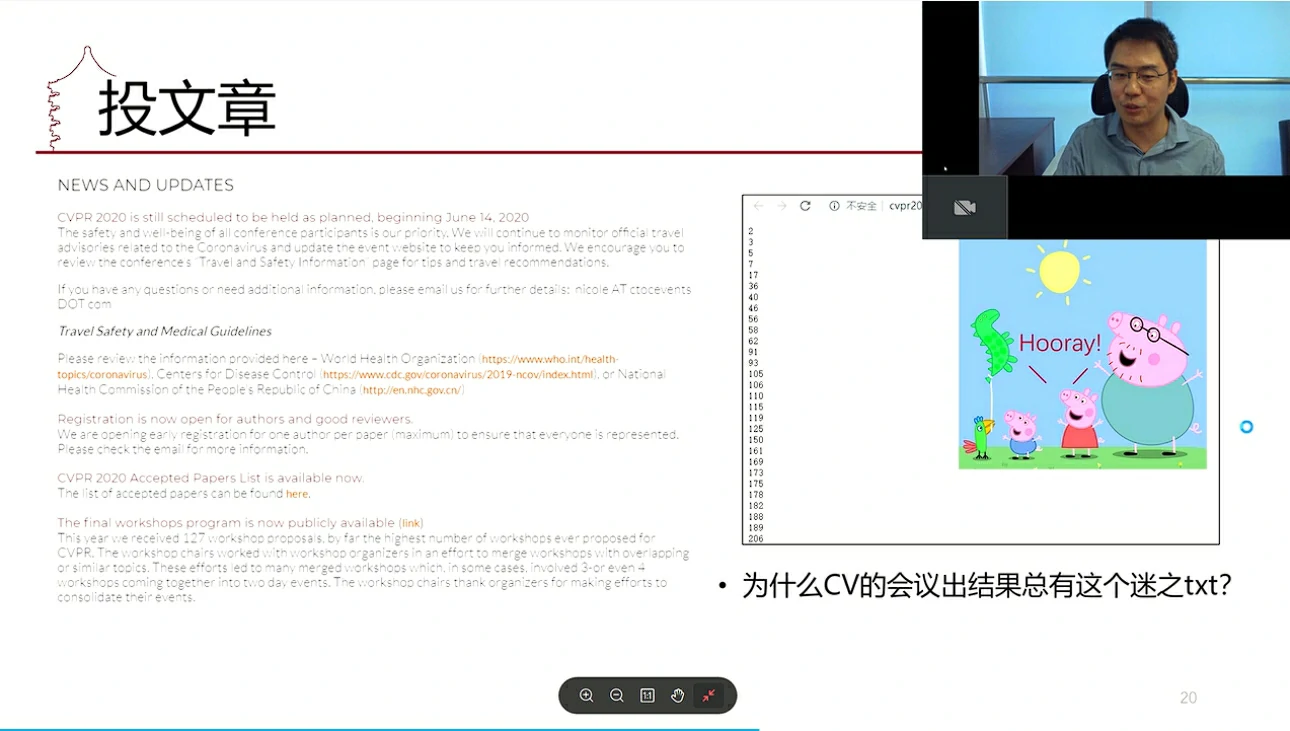Screen dimensions: 1290x731
Task: Open the workshops program "link" hyperlink
Action: coord(411,523)
